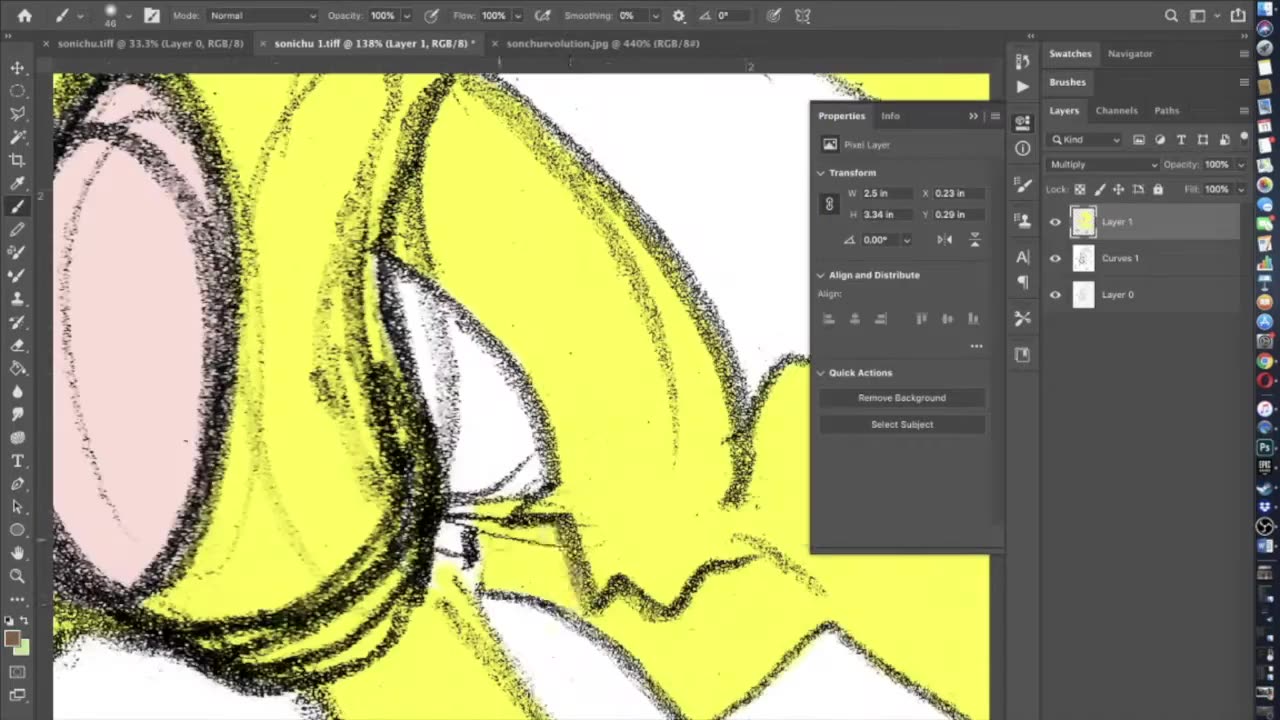Open Character panel icon in dock

(1022, 258)
